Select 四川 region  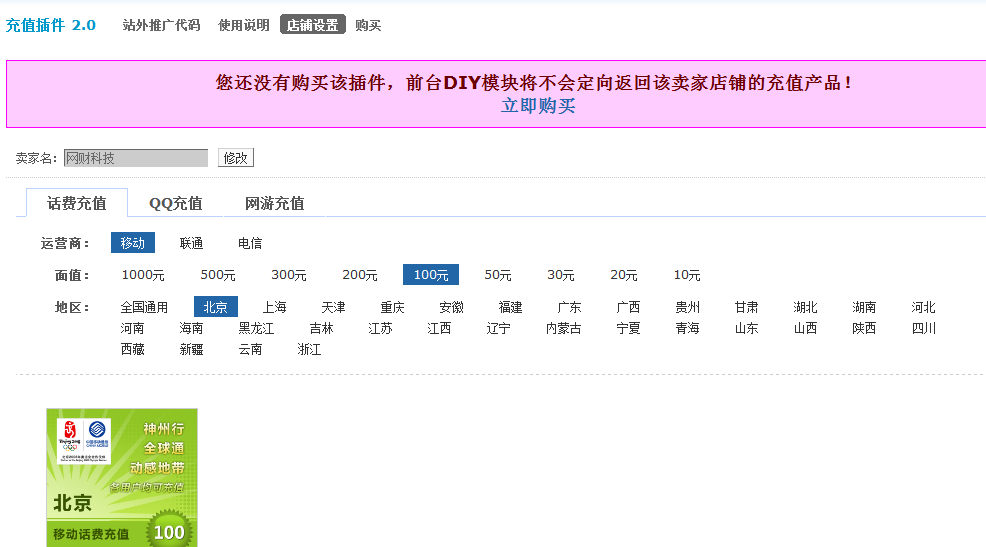[x=923, y=328]
